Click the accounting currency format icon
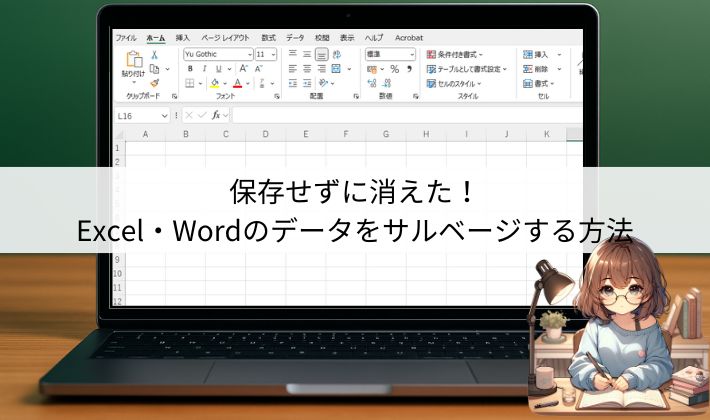The width and height of the screenshot is (710, 420). tap(372, 69)
